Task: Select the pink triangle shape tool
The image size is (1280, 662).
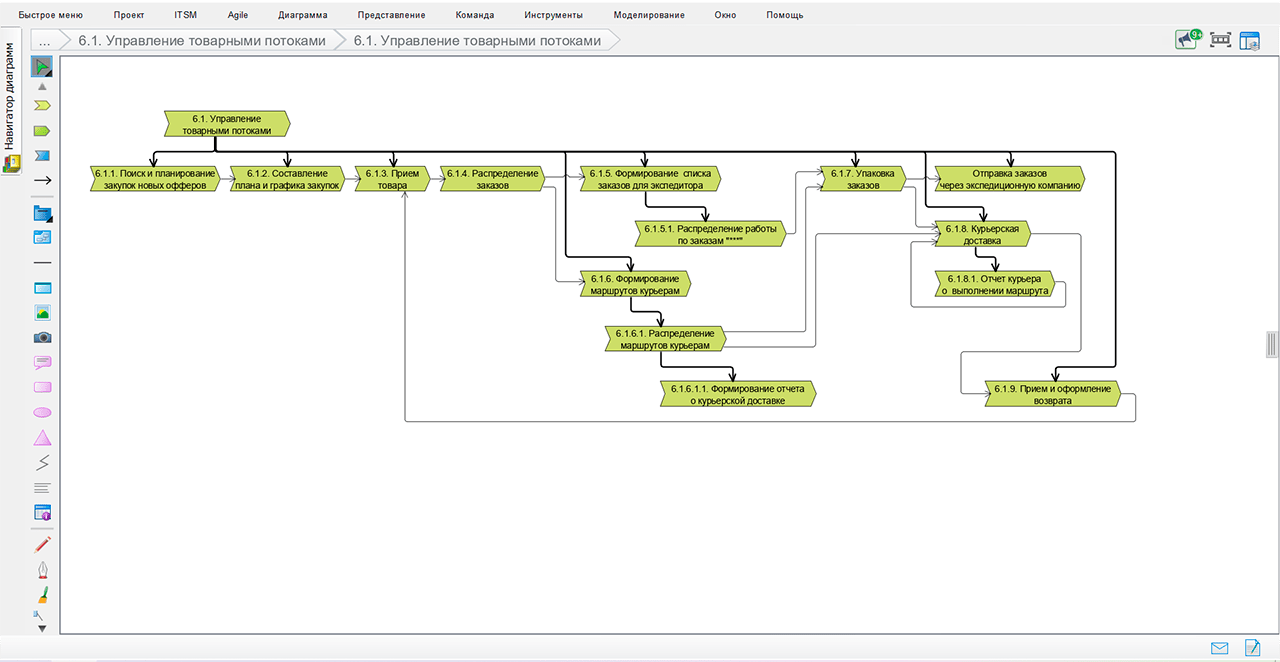Action: pos(42,438)
